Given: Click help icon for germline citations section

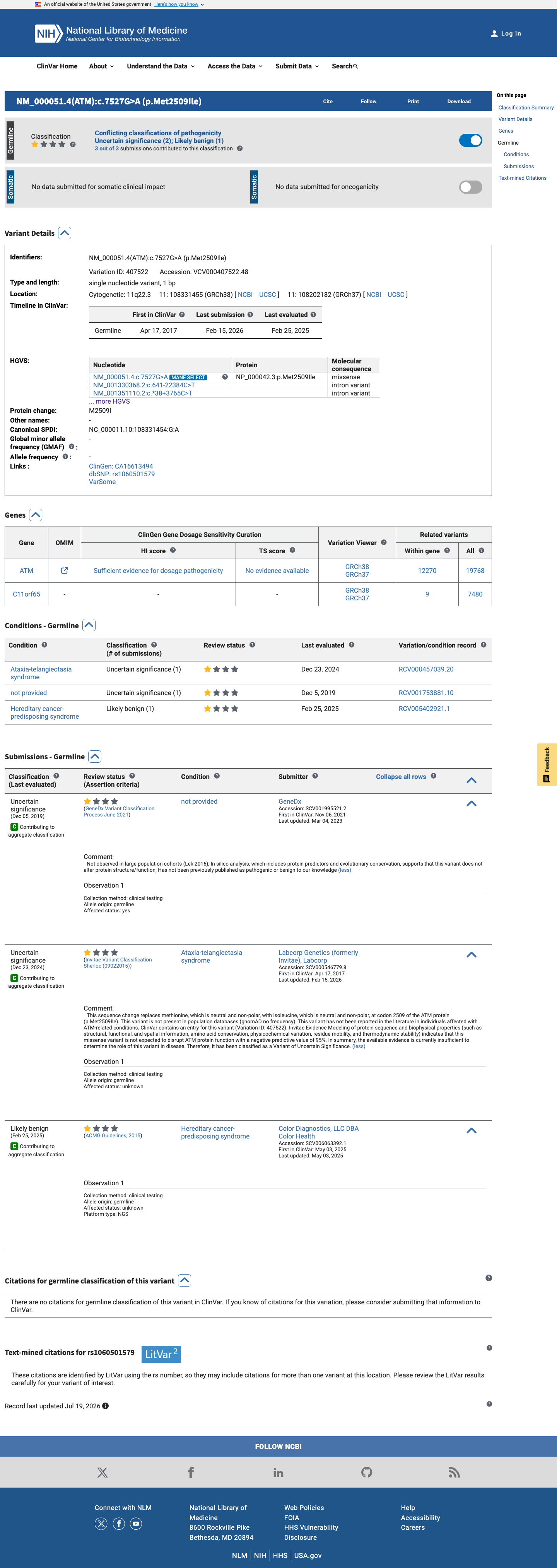Looking at the screenshot, I should [x=488, y=1278].
